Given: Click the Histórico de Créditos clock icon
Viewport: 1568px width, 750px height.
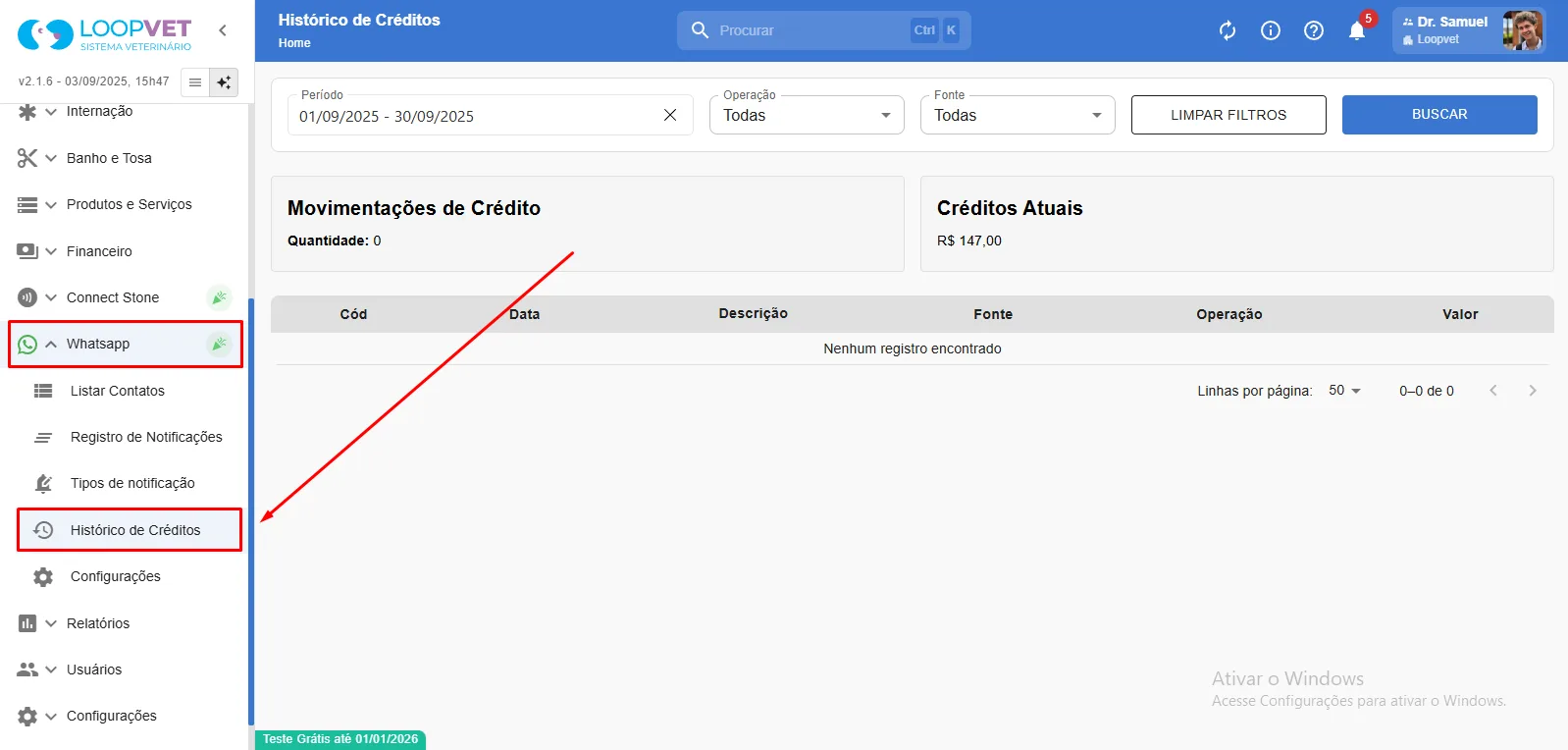Looking at the screenshot, I should (x=43, y=530).
